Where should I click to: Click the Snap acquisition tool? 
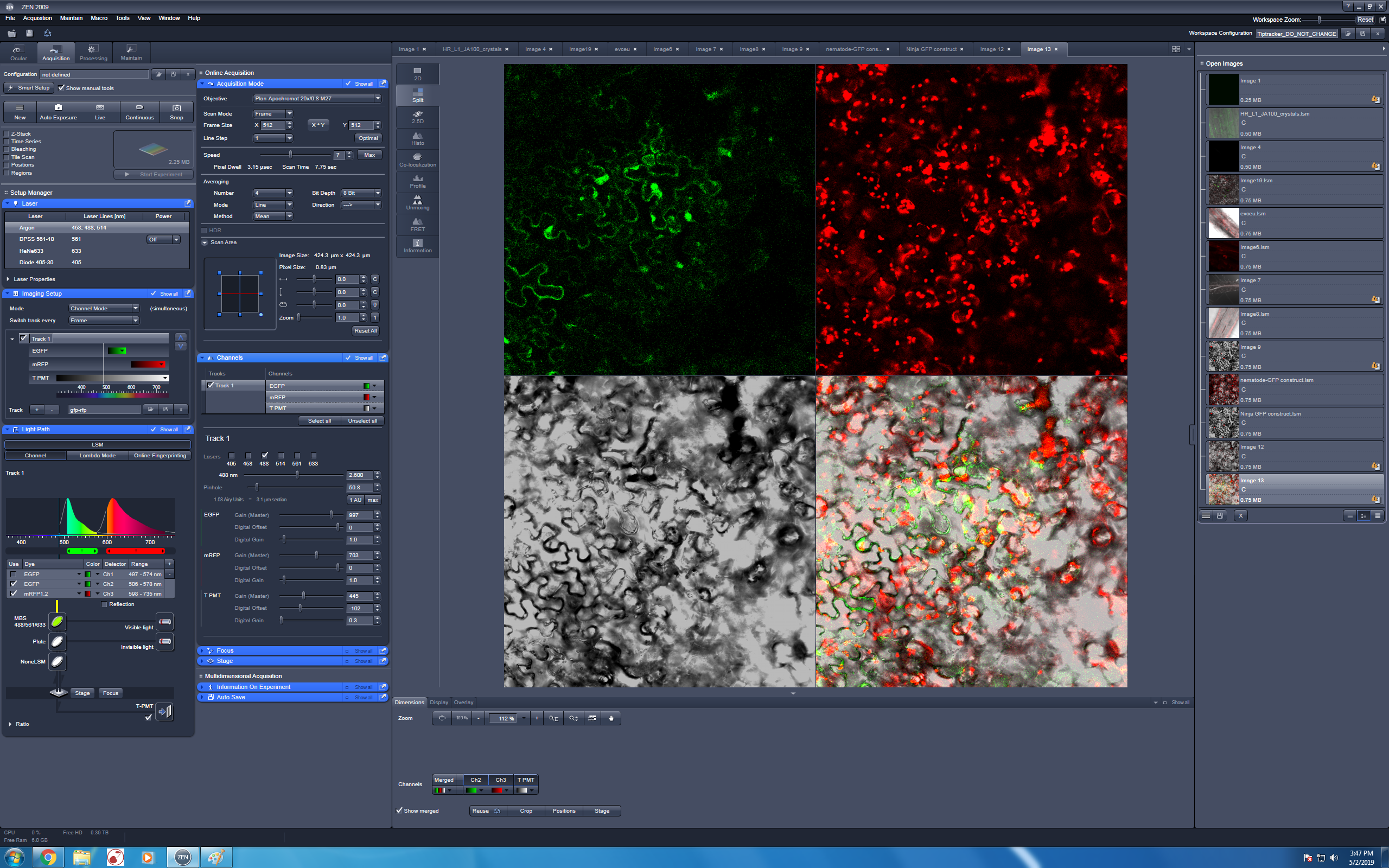[x=177, y=112]
